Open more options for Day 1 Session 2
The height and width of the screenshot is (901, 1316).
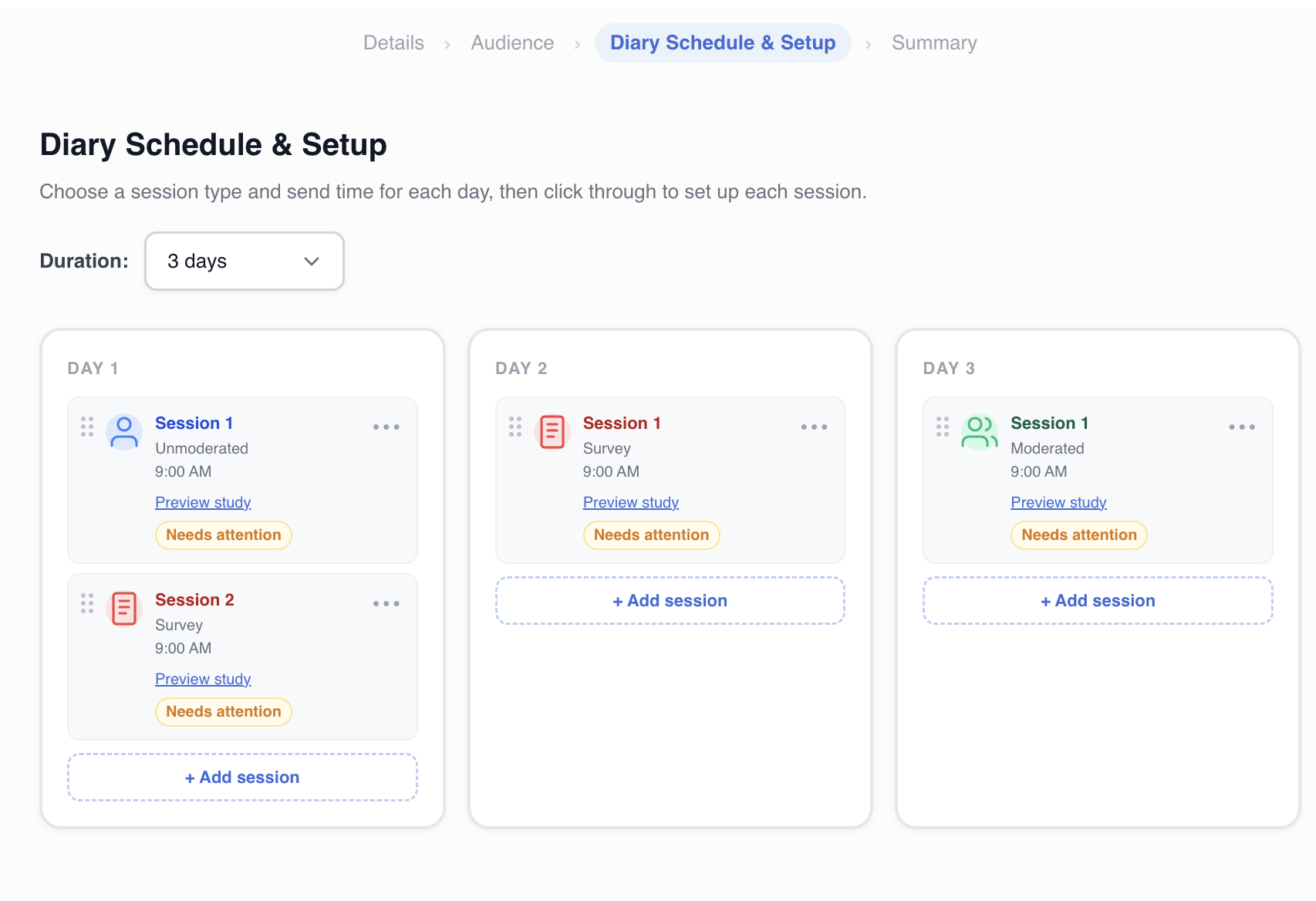[x=386, y=604]
